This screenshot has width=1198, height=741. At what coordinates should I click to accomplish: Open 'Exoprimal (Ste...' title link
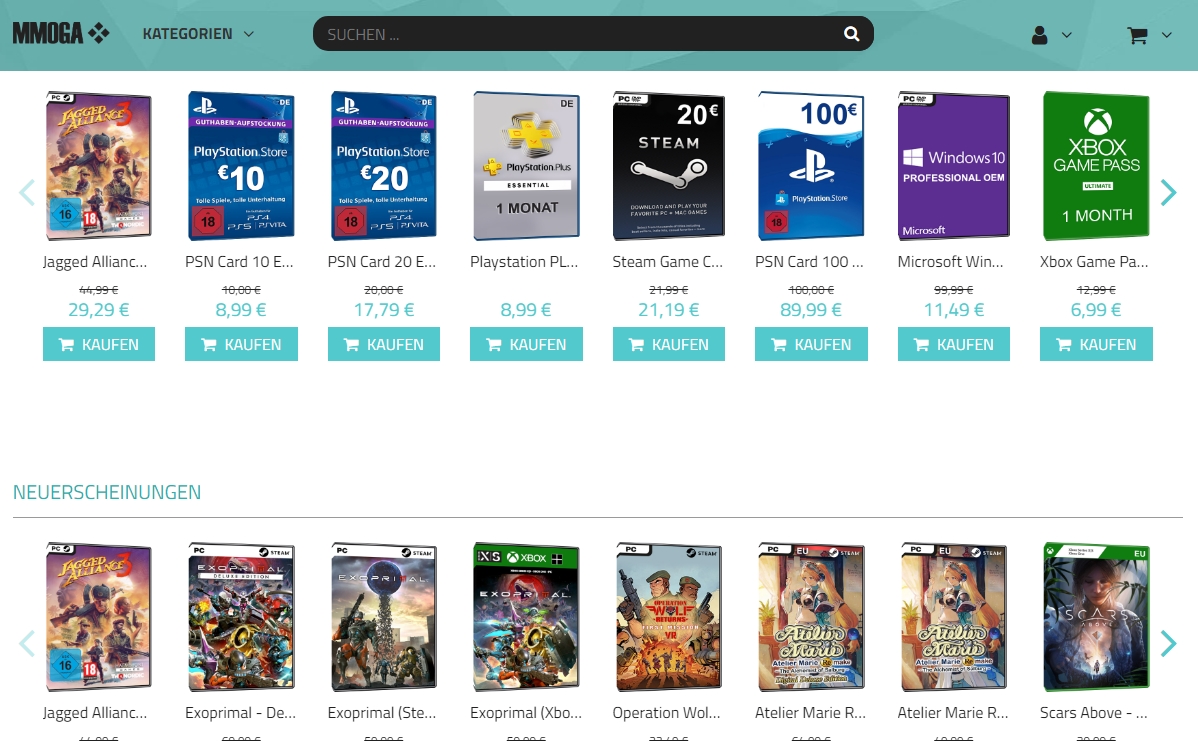(382, 713)
